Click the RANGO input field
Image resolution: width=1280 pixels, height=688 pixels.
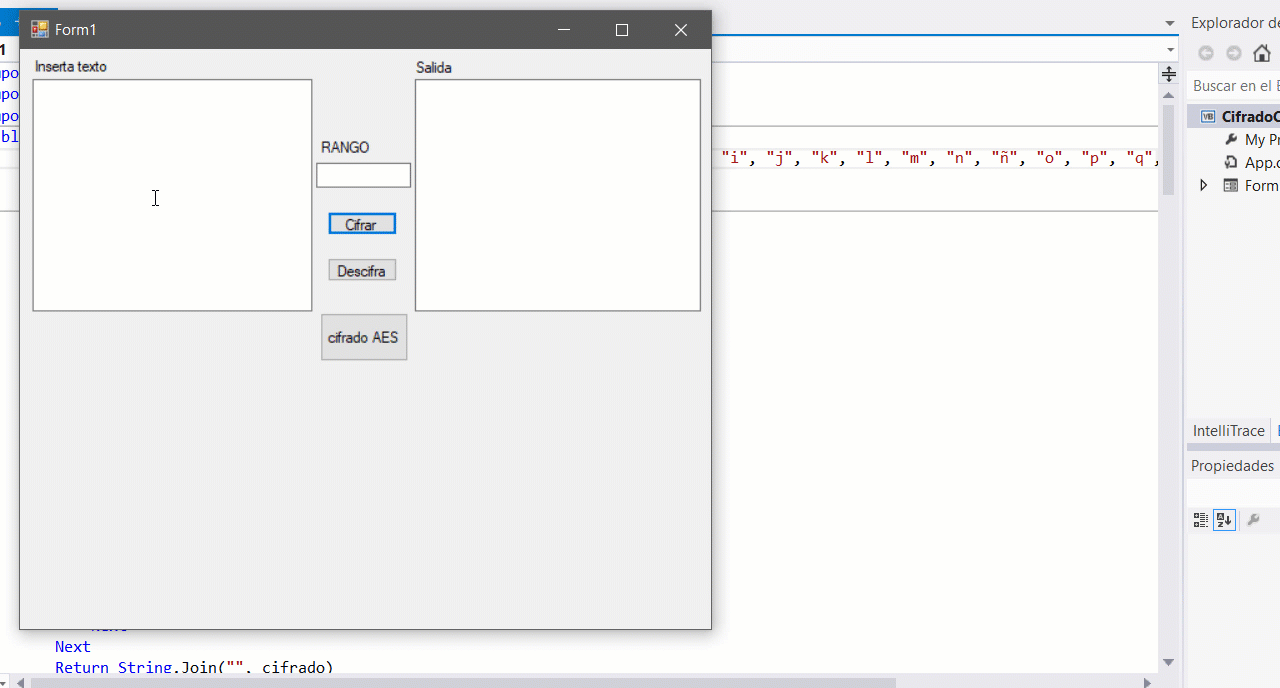(x=364, y=175)
